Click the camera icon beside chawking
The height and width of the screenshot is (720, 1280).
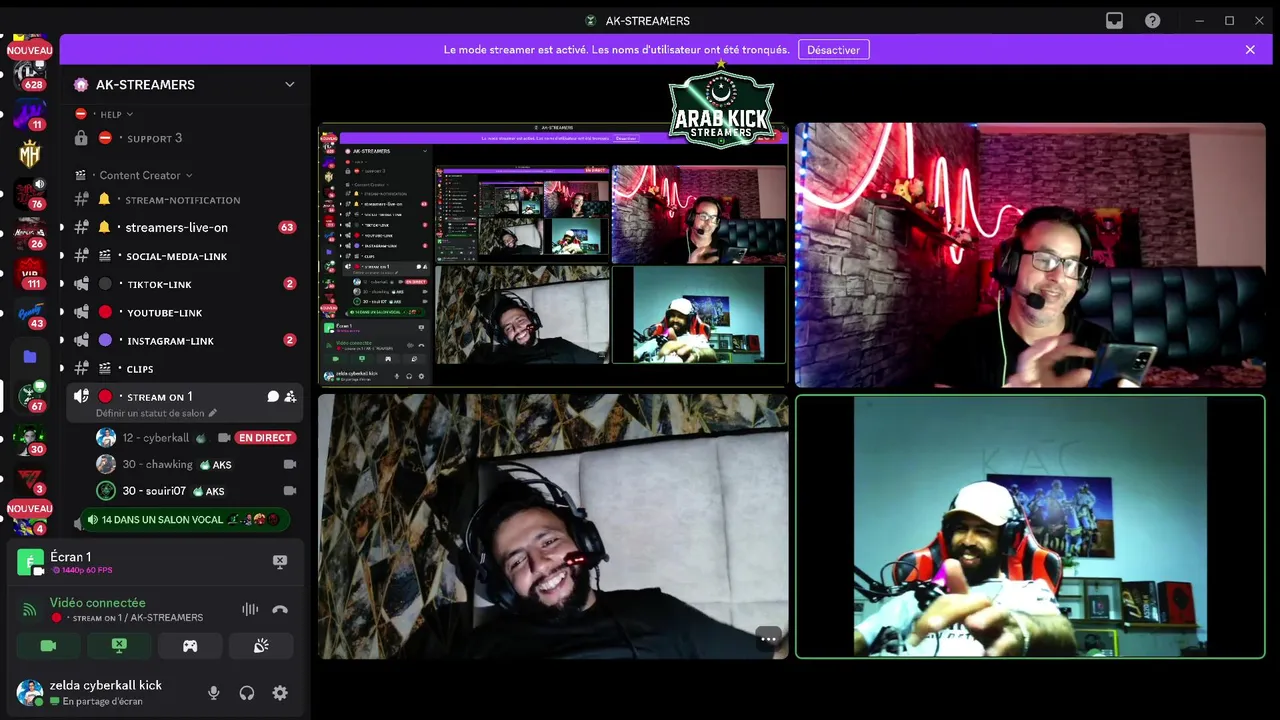290,464
